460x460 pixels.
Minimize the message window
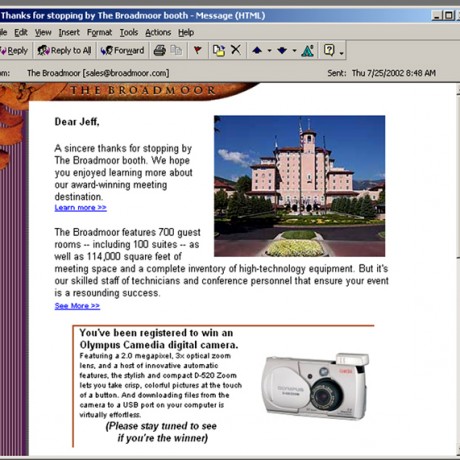437,15
